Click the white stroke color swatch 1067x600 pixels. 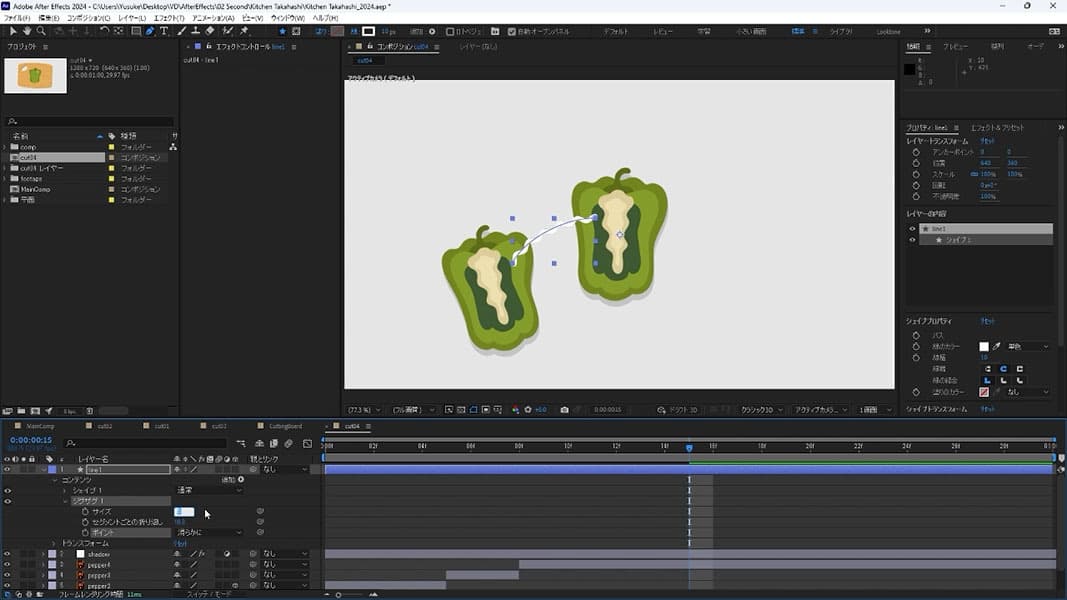pos(984,347)
